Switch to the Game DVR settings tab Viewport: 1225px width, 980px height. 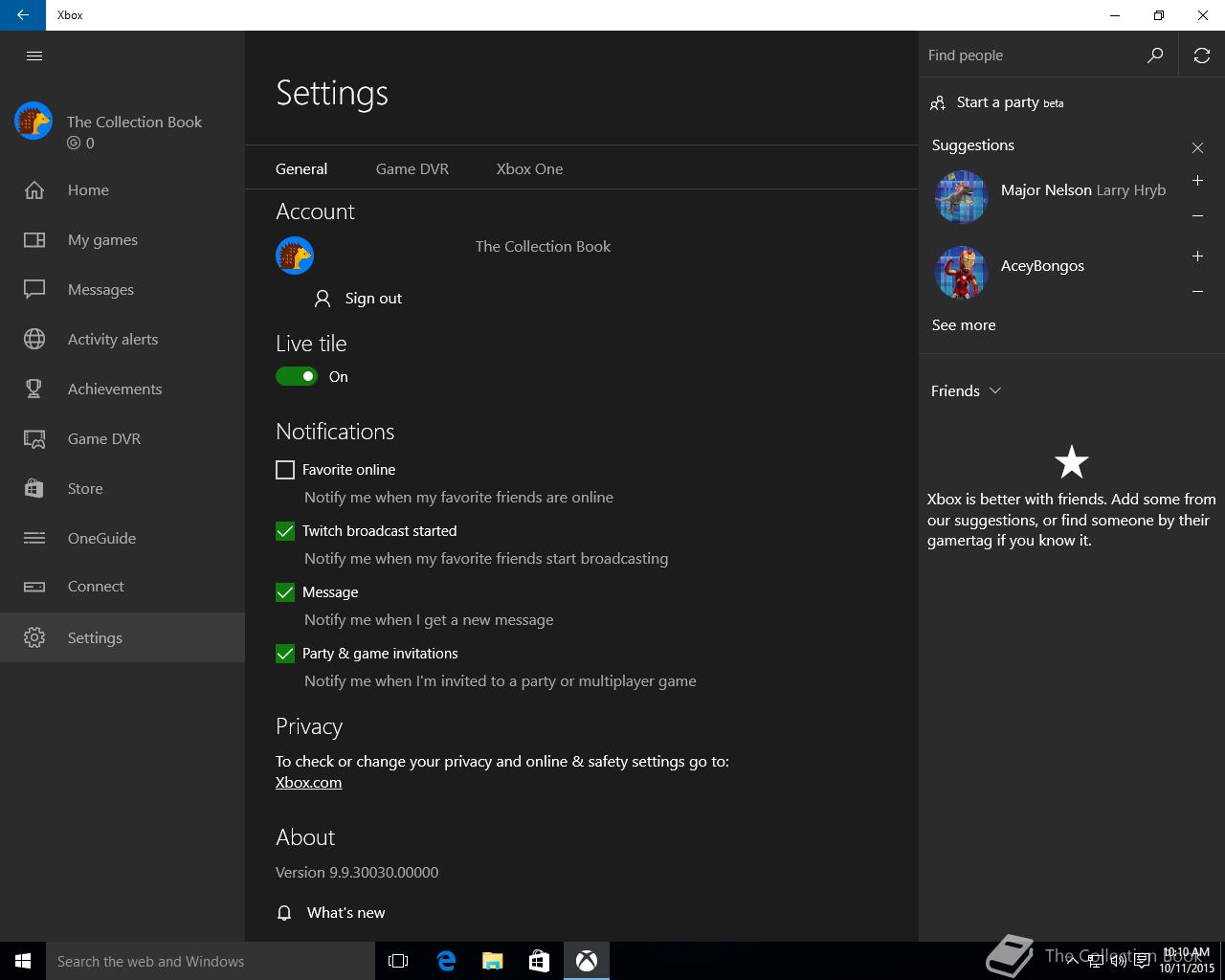point(412,168)
